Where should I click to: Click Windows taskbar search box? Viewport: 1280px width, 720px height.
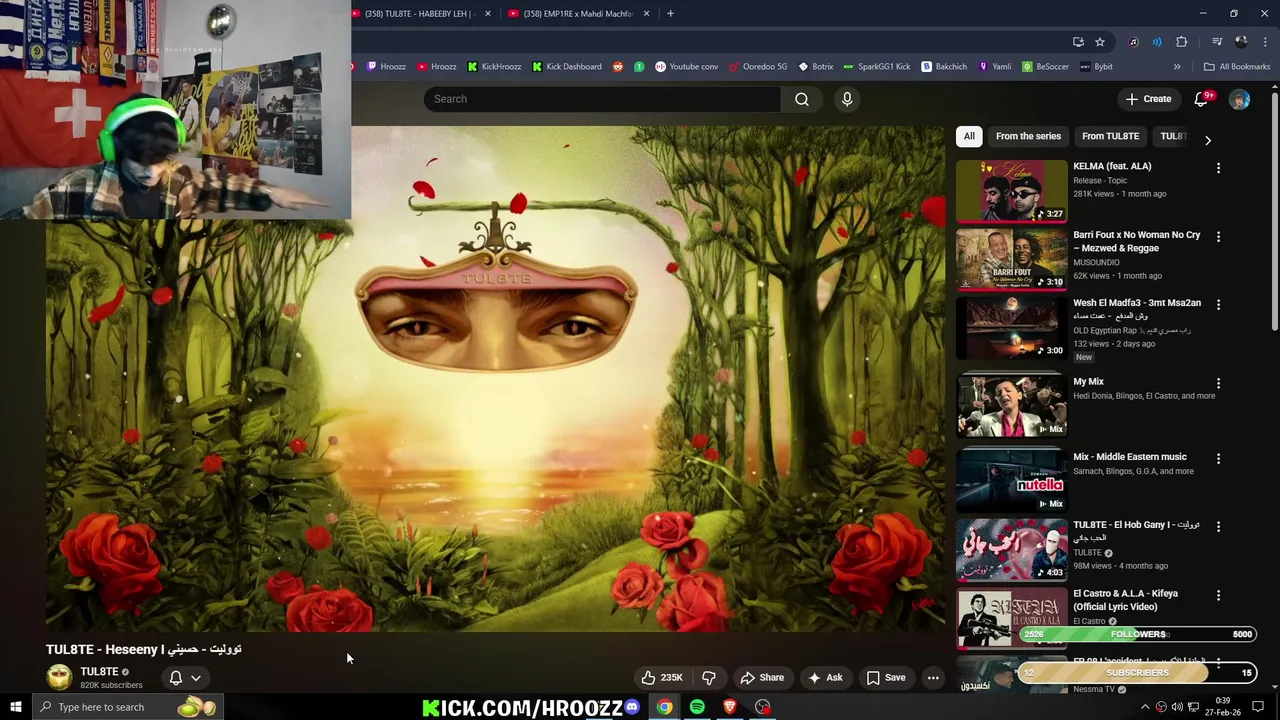click(128, 707)
